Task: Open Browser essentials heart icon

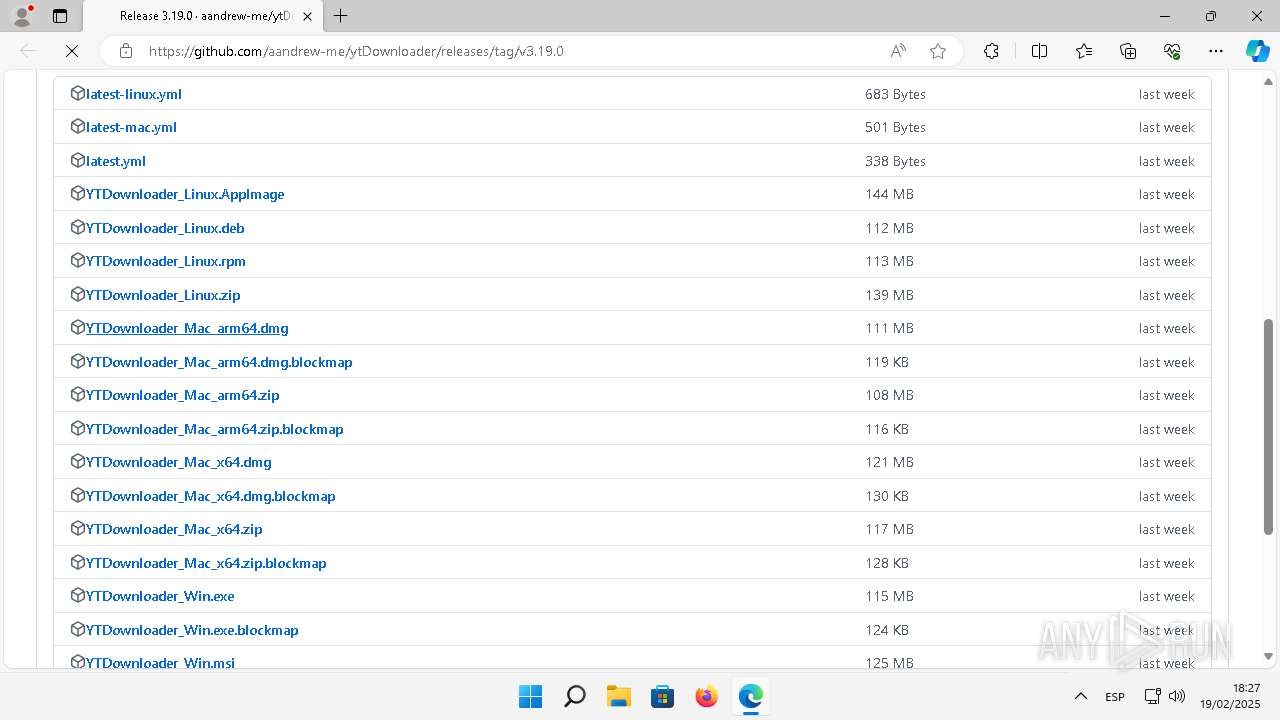Action: (1172, 51)
